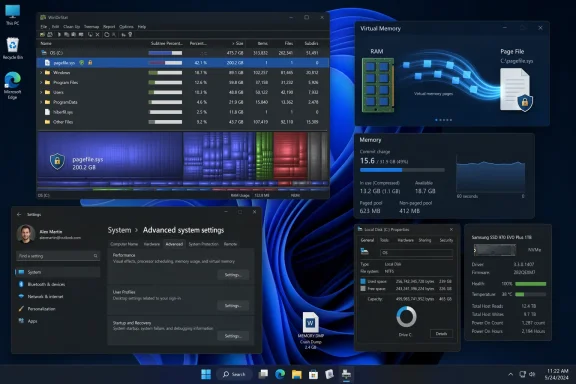Click Settings button under User Profiles
Image resolution: width=576 pixels, height=384 pixels.
click(233, 306)
